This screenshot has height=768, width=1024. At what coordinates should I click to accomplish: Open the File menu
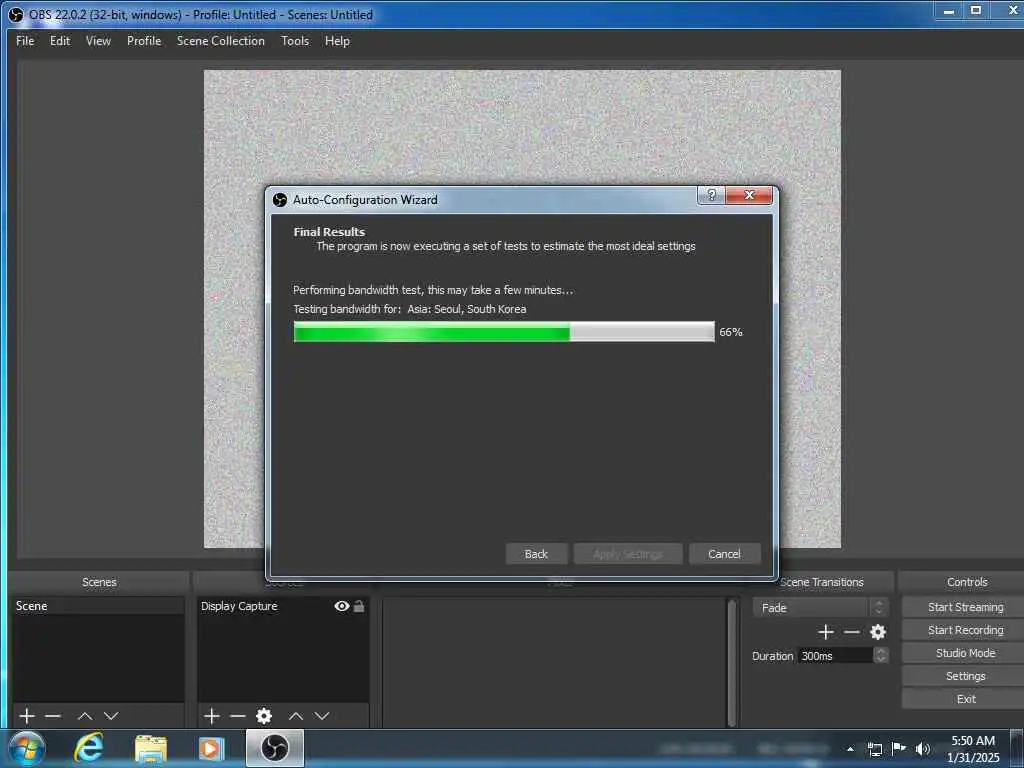coord(25,40)
